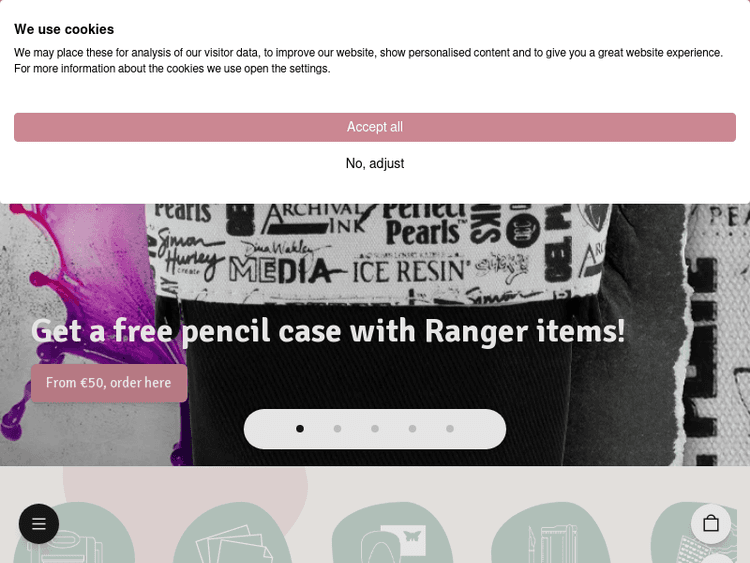The width and height of the screenshot is (750, 563).
Task: Jump to the fifth carousel slide dot
Action: coord(450,429)
